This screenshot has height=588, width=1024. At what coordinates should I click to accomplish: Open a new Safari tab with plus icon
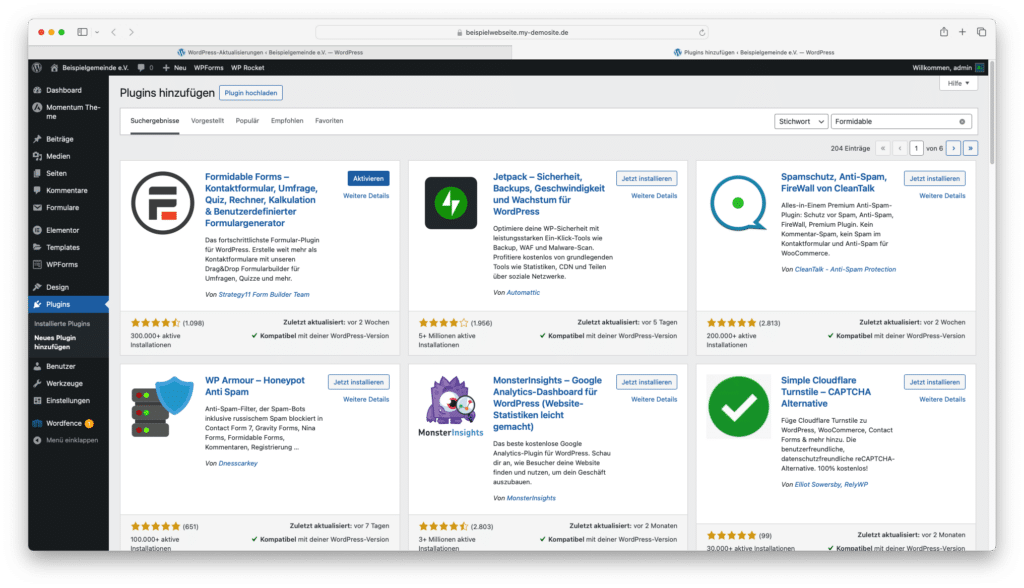(x=962, y=31)
